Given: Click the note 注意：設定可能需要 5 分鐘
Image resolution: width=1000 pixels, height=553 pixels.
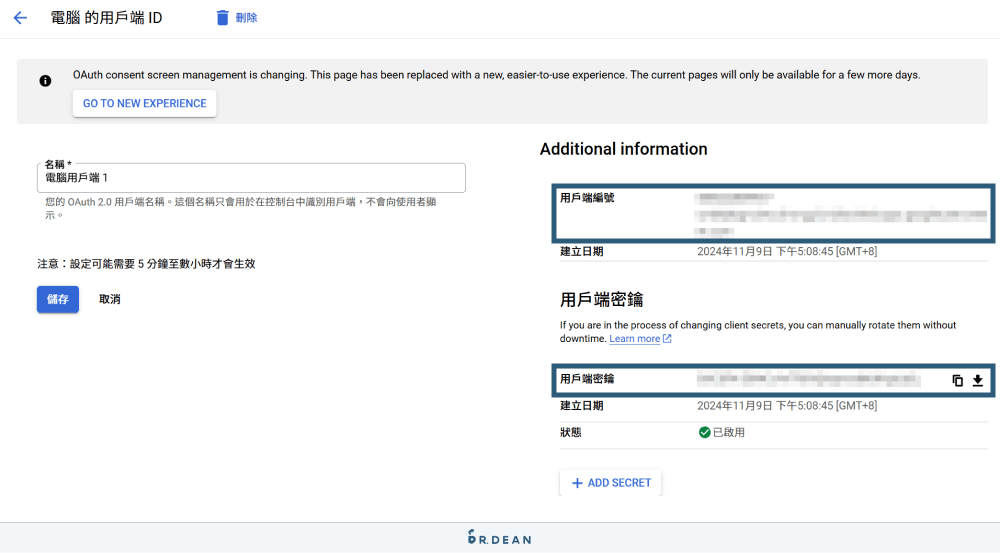Looking at the screenshot, I should click(146, 264).
